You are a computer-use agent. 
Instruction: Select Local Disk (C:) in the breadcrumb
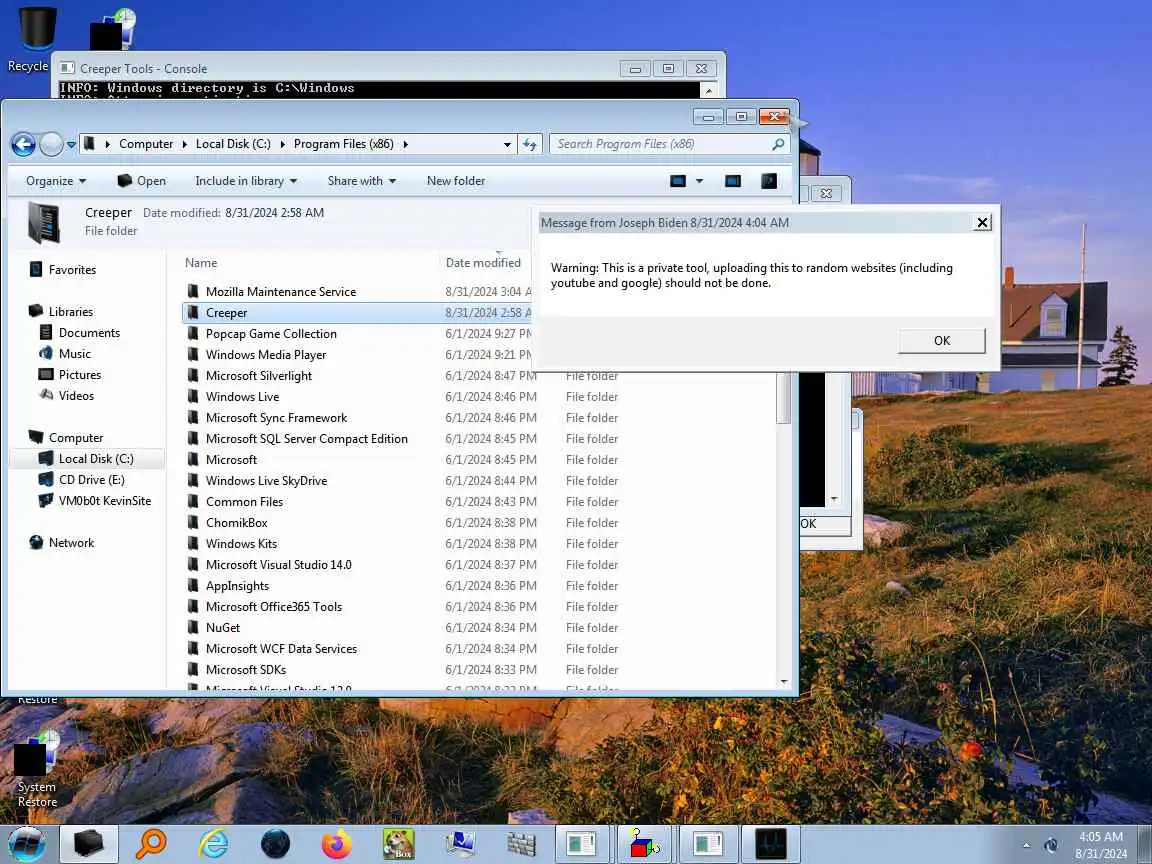pos(233,144)
